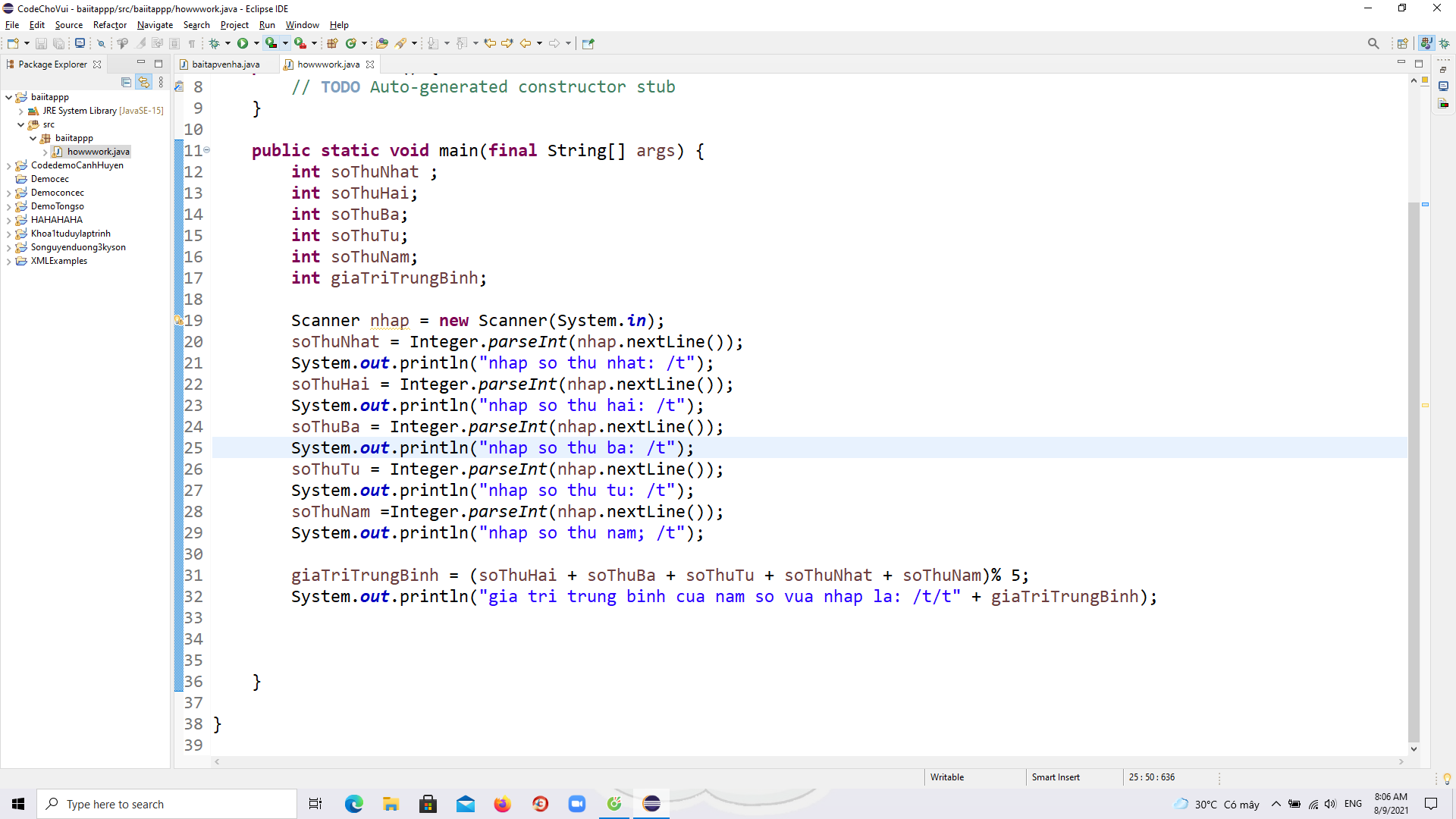Click the Coverage run toolbar icon
This screenshot has width=1456, height=819.
point(271,43)
